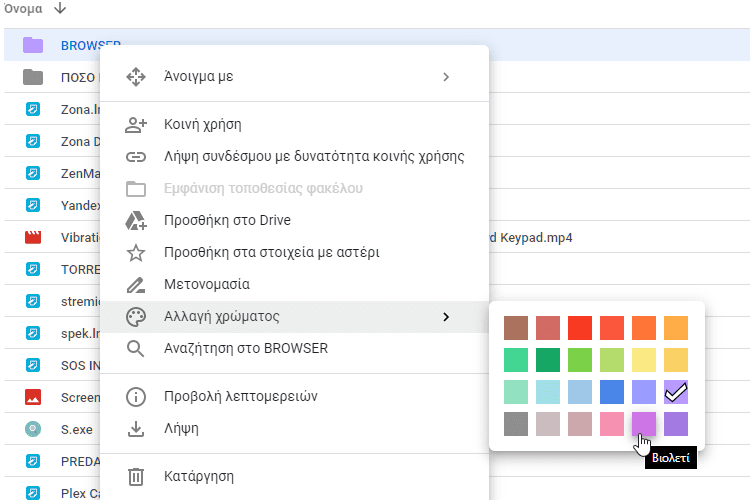Click the download icon for Λήψη
The image size is (750, 500).
pos(135,429)
